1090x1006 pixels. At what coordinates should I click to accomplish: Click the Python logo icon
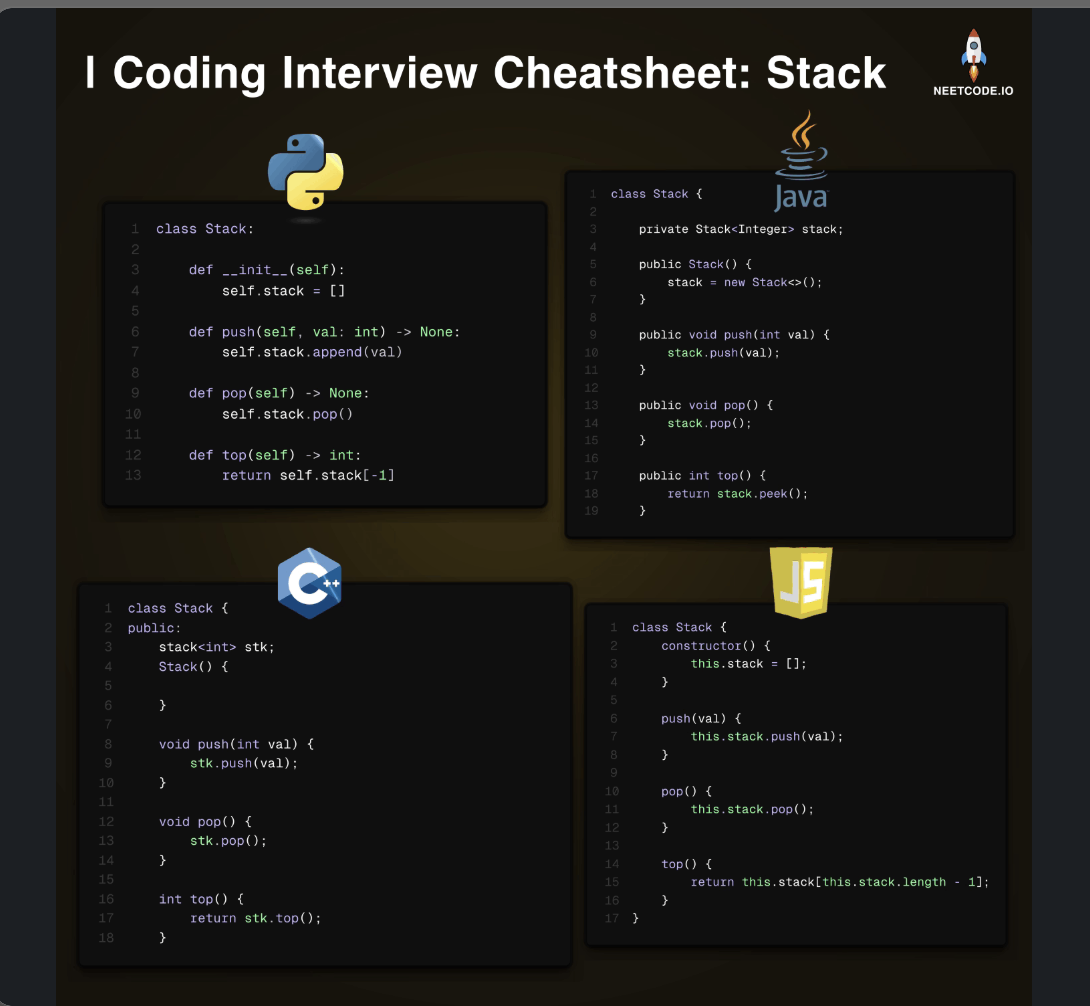coord(306,171)
